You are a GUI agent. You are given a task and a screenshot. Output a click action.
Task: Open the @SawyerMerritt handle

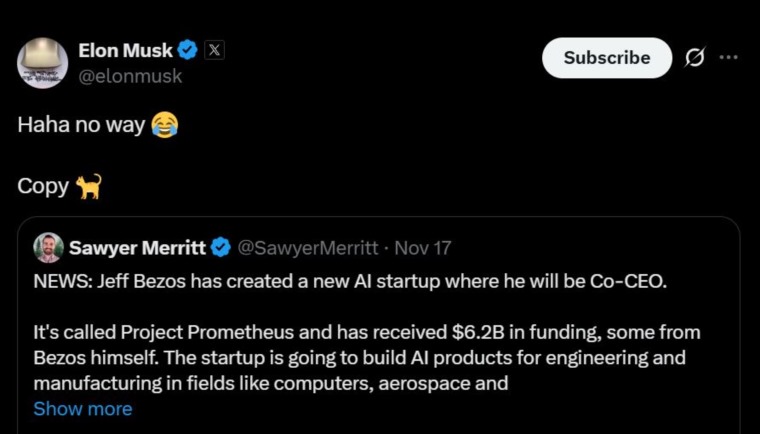click(307, 248)
